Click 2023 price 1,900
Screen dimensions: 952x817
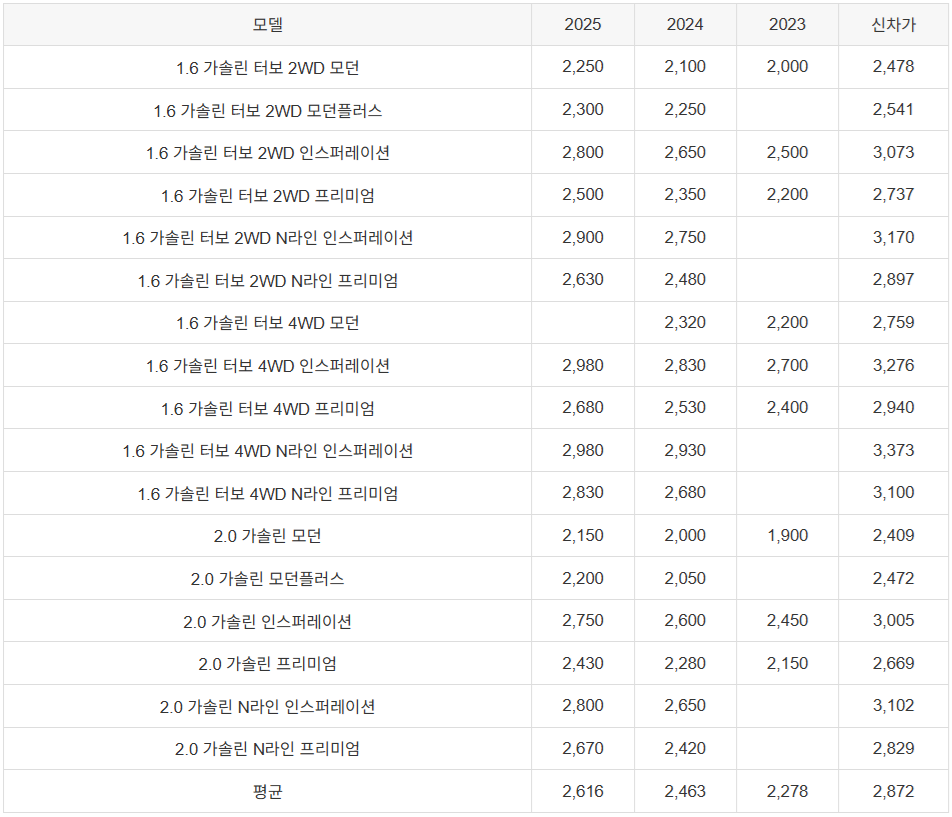(787, 535)
